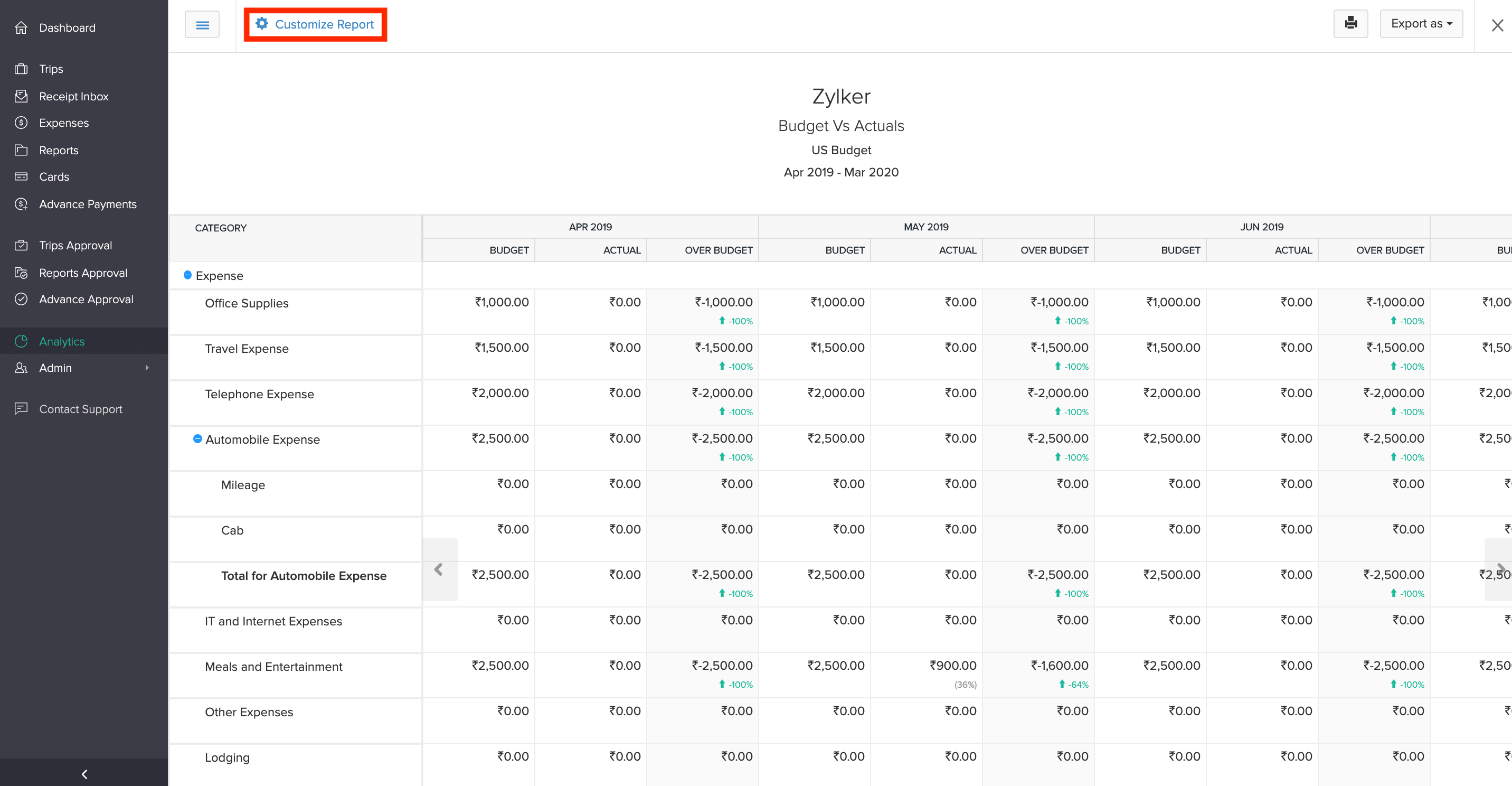Open Contact Support chat icon
This screenshot has height=786, width=1512.
(21, 408)
